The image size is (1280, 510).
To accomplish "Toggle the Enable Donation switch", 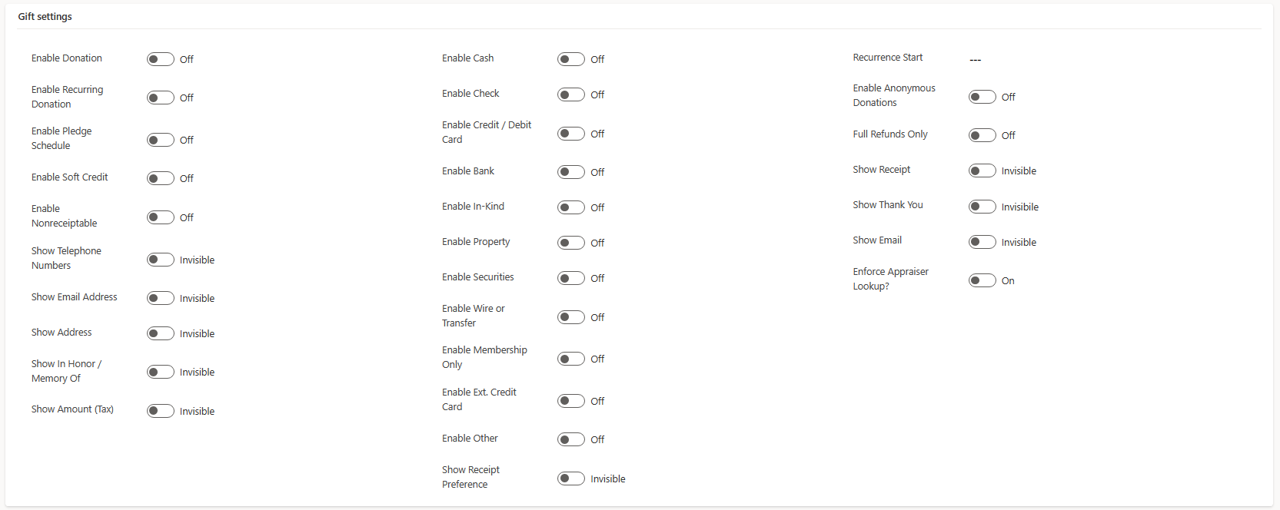I will (160, 59).
